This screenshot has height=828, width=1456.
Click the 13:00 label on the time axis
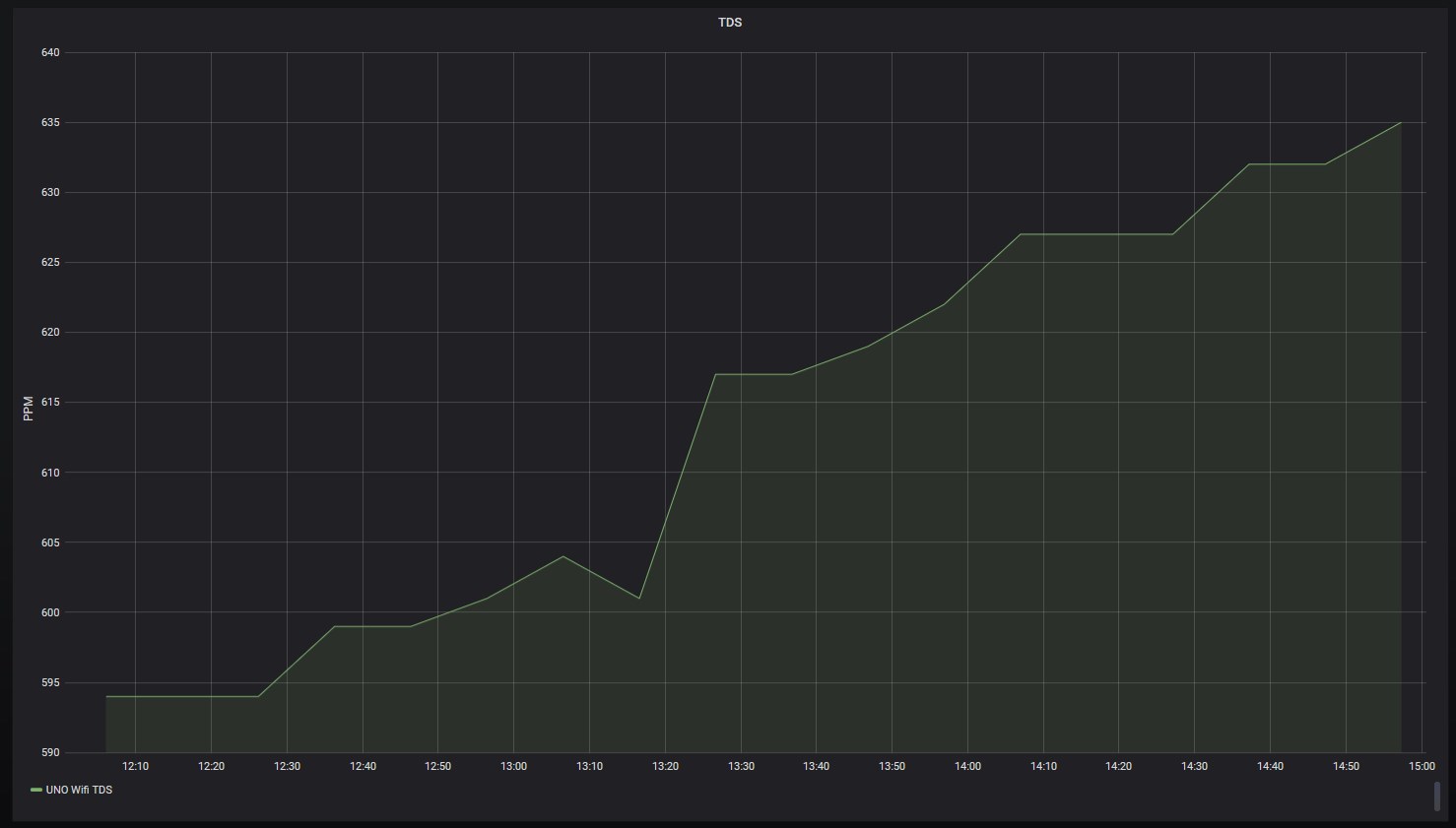(x=513, y=766)
